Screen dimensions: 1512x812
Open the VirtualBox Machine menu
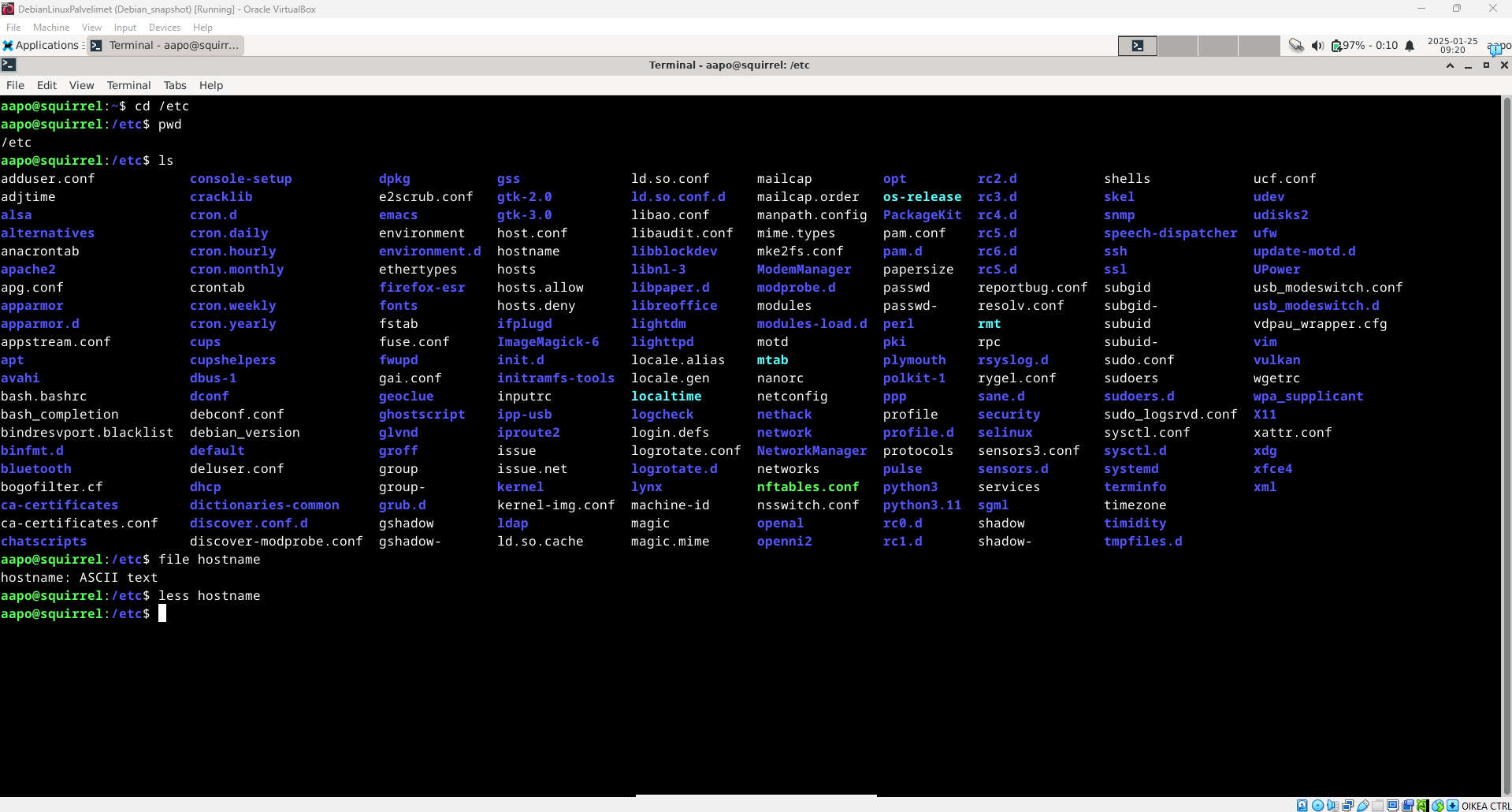coord(51,28)
